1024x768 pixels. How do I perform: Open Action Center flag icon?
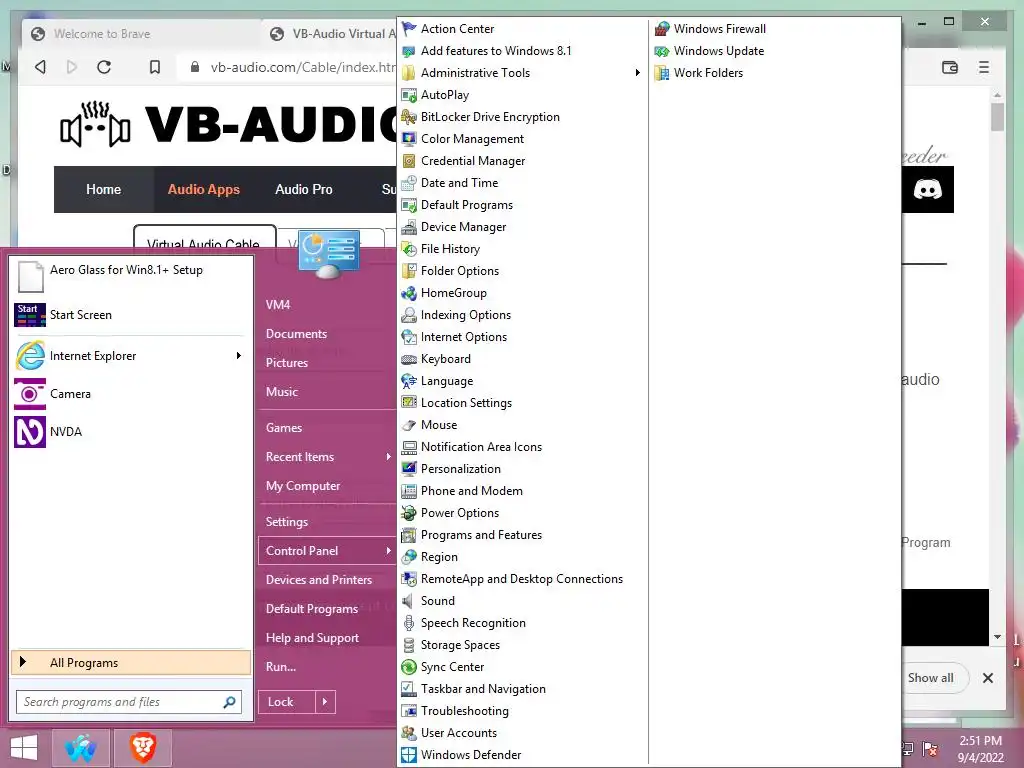(x=409, y=29)
